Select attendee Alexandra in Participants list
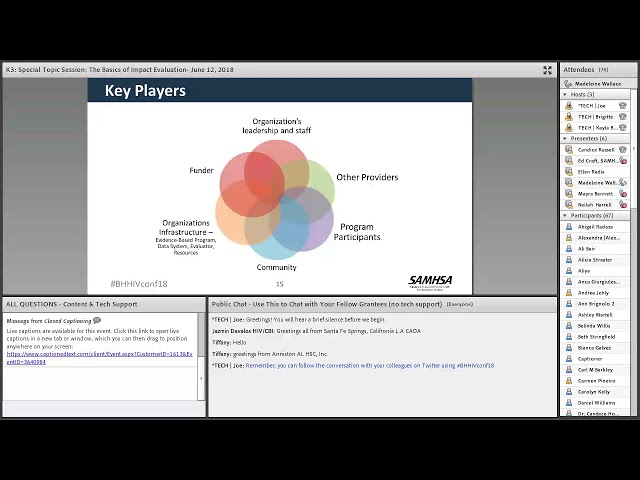 [x=595, y=238]
